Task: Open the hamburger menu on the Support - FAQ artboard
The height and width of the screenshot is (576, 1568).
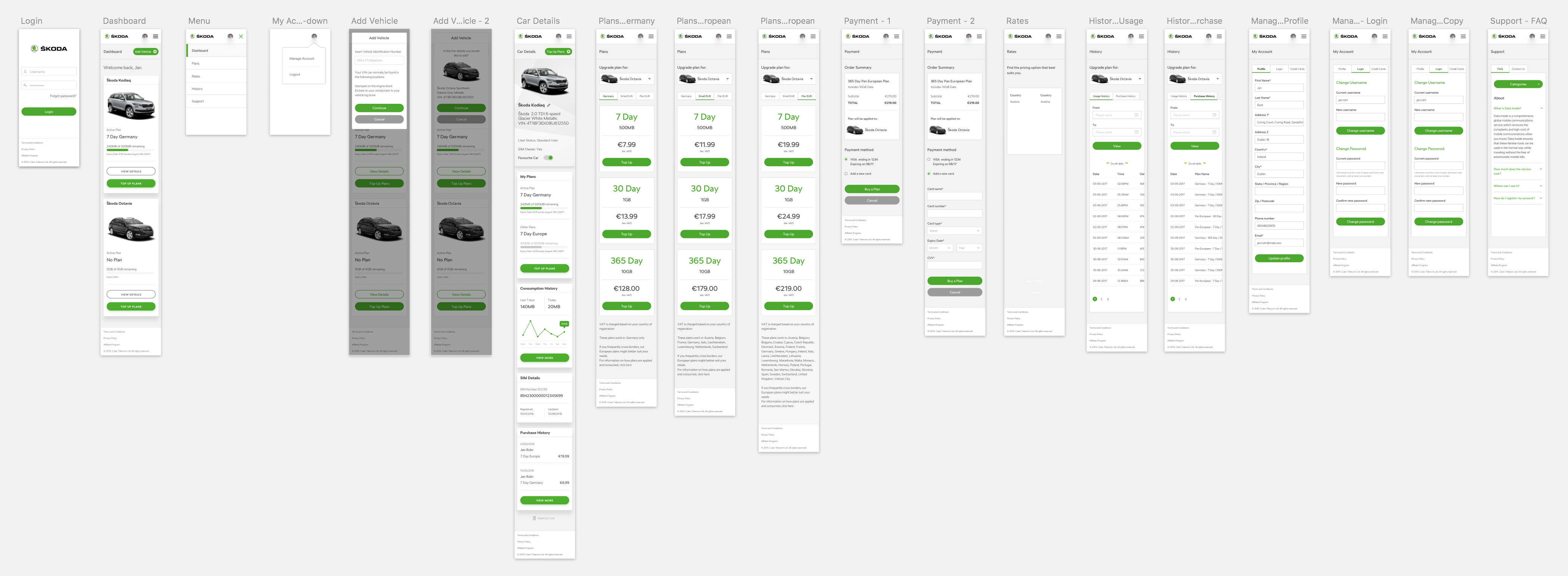Action: 1542,37
